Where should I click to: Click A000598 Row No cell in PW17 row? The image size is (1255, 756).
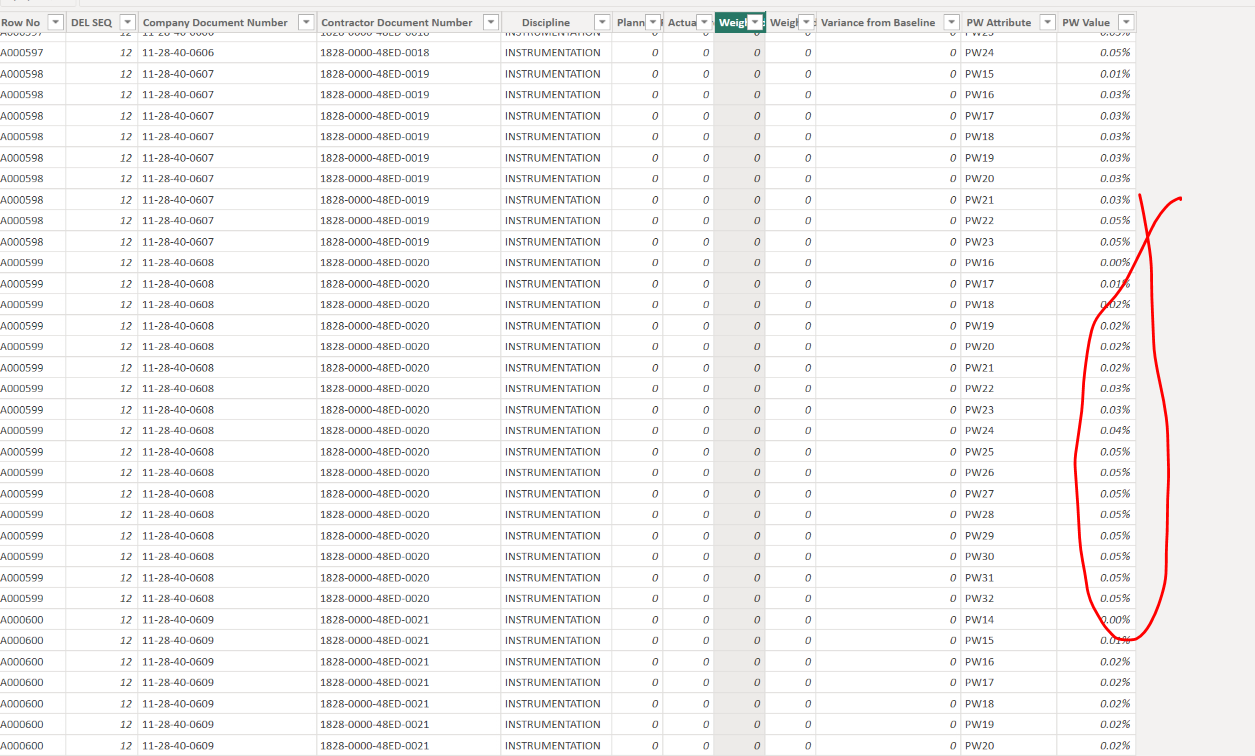coord(33,116)
